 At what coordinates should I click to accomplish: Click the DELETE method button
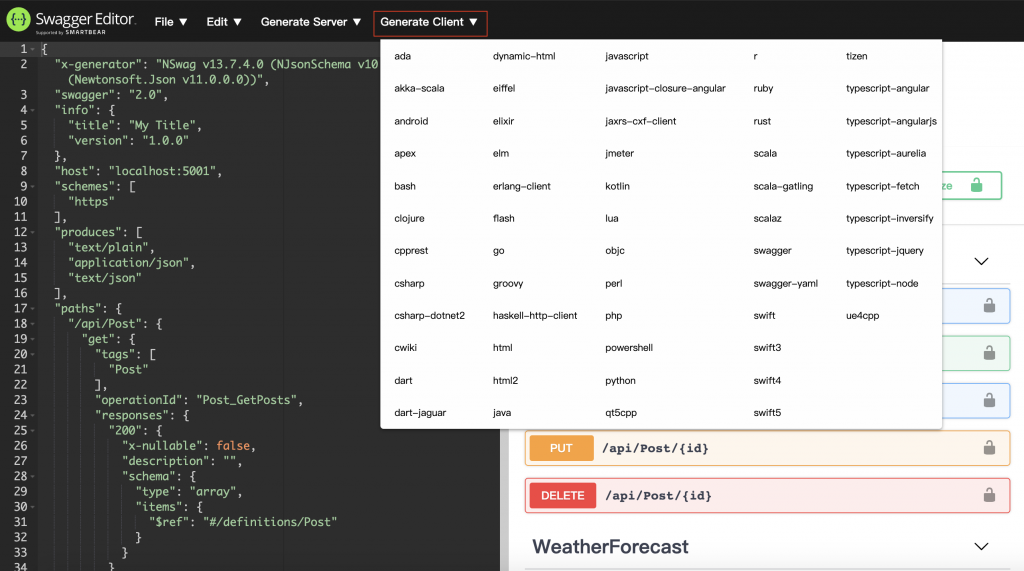pos(562,496)
